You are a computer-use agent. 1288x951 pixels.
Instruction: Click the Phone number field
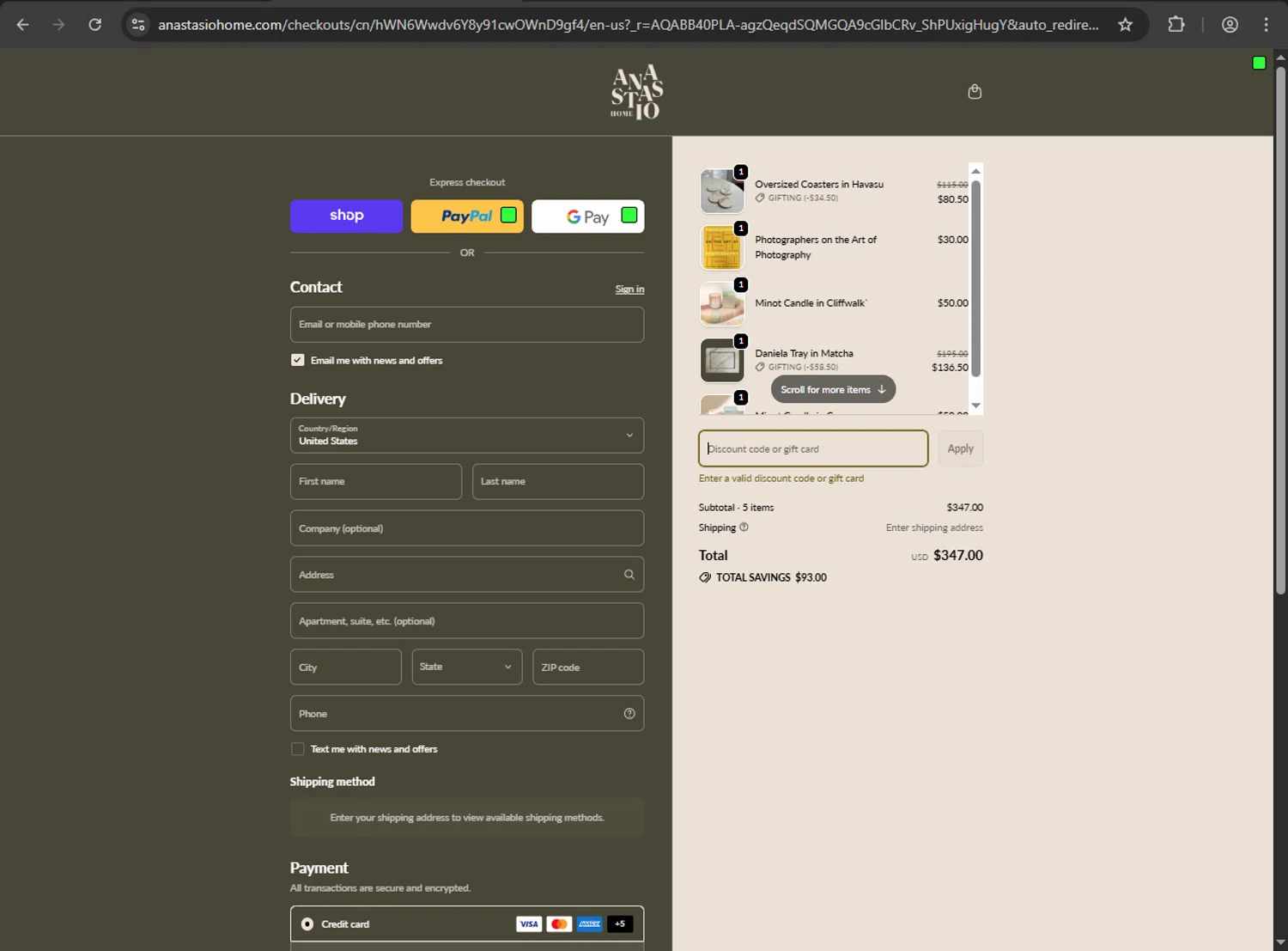(x=467, y=714)
